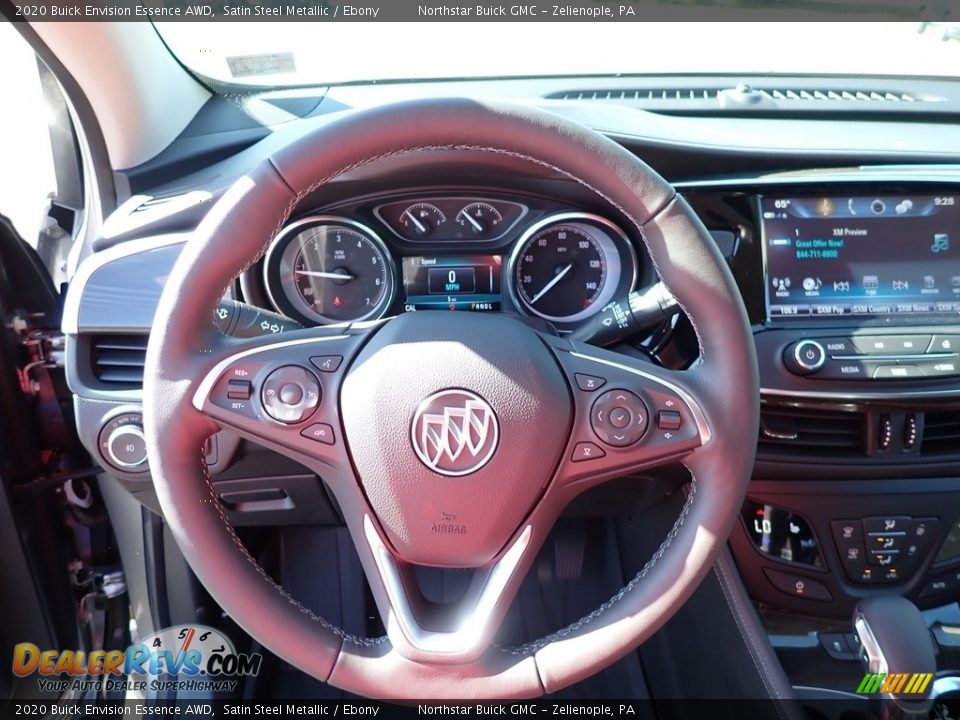The image size is (960, 720).
Task: Tap the speed readout in driver display
Action: (x=452, y=280)
